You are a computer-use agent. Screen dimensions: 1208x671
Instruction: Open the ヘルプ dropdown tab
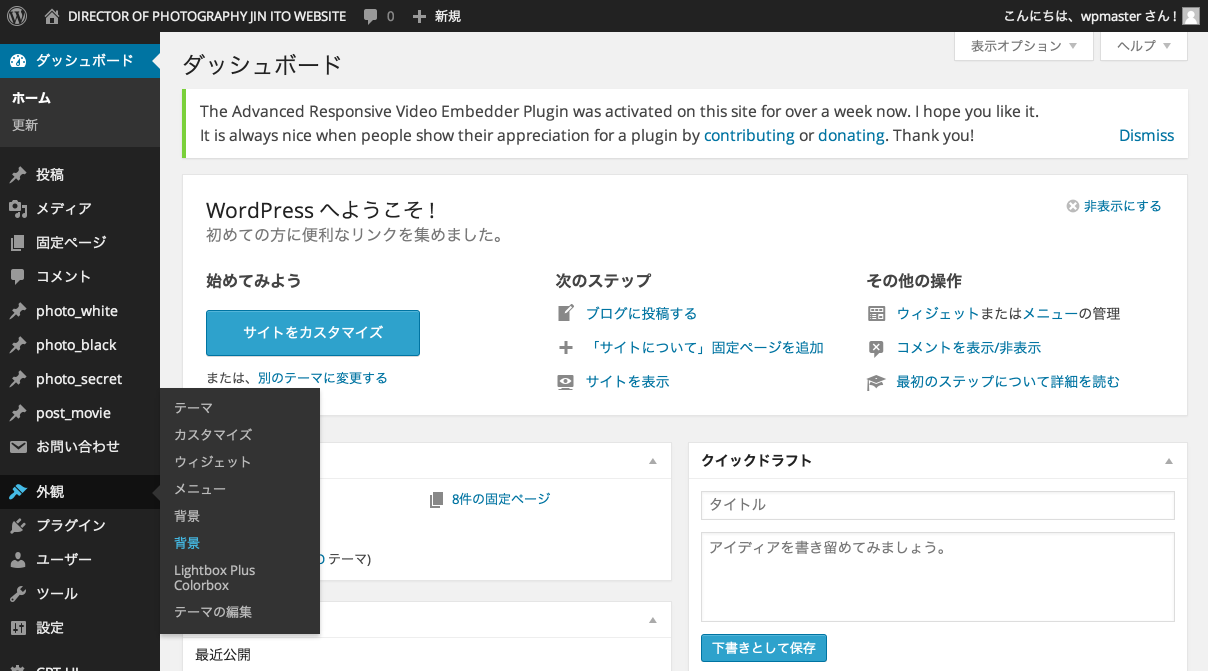coord(1144,46)
